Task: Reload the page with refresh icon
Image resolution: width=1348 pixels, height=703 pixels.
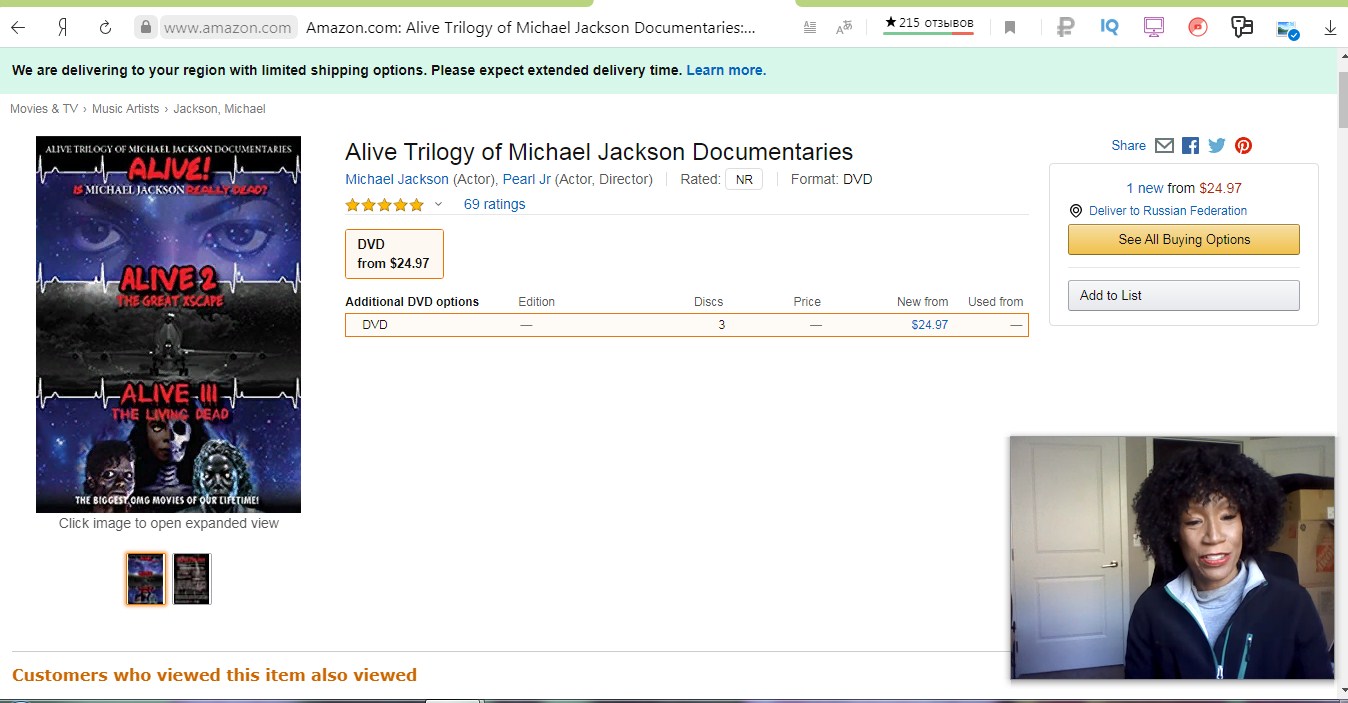Action: pos(105,28)
